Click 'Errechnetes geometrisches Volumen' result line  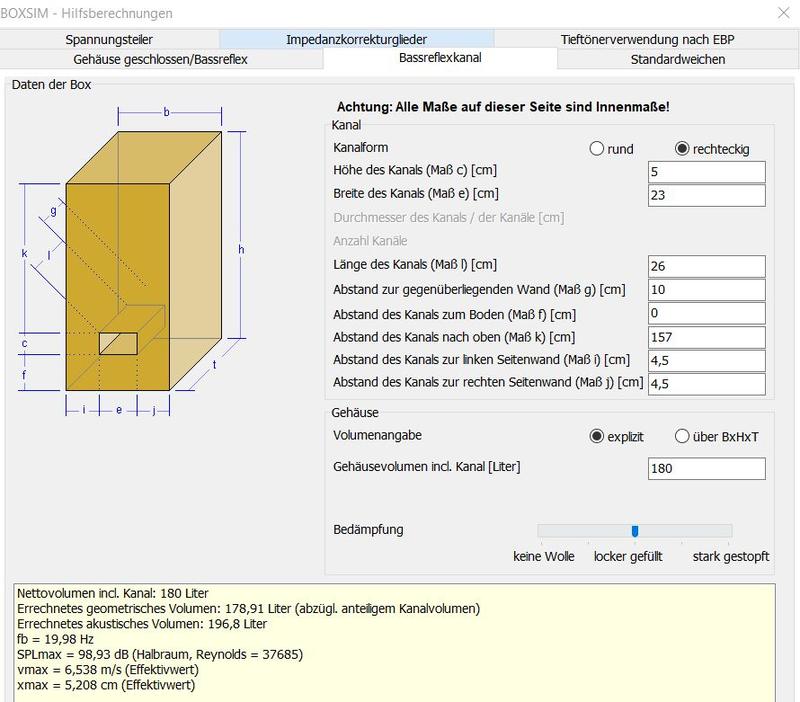click(x=248, y=609)
